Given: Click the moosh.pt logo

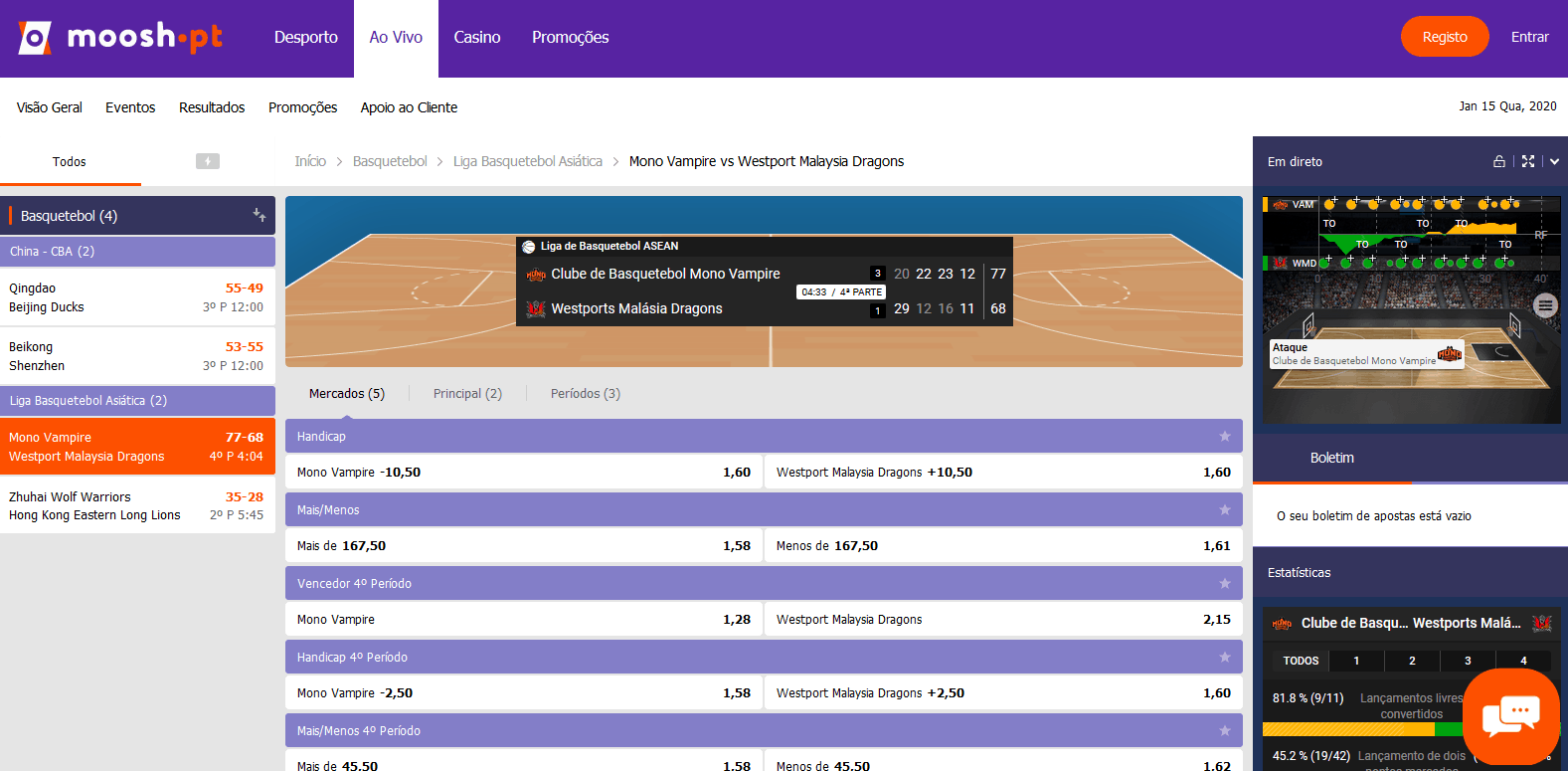Looking at the screenshot, I should click(x=120, y=38).
